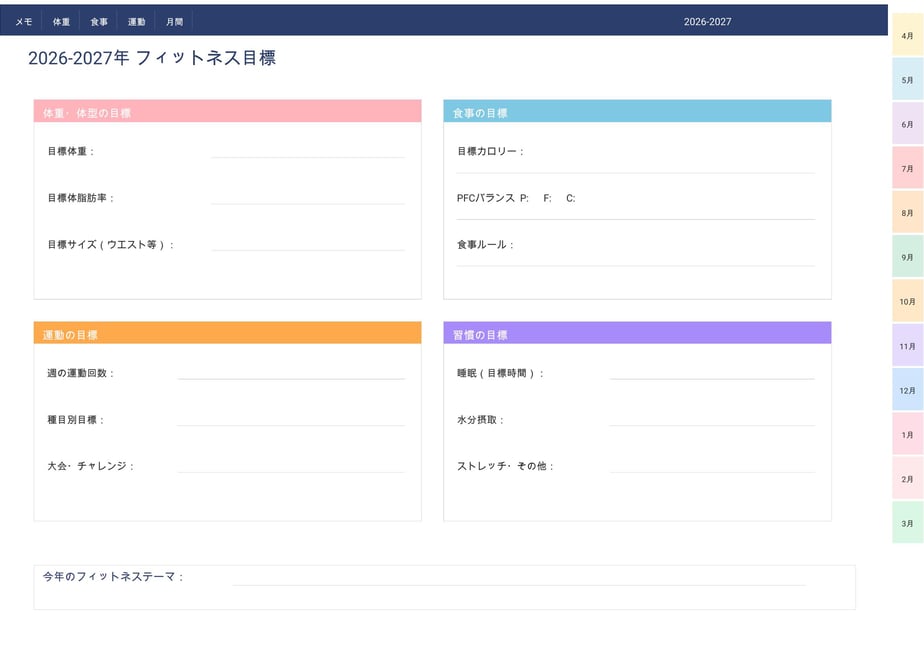
Task: Open the 食事 tab
Action: pos(99,22)
